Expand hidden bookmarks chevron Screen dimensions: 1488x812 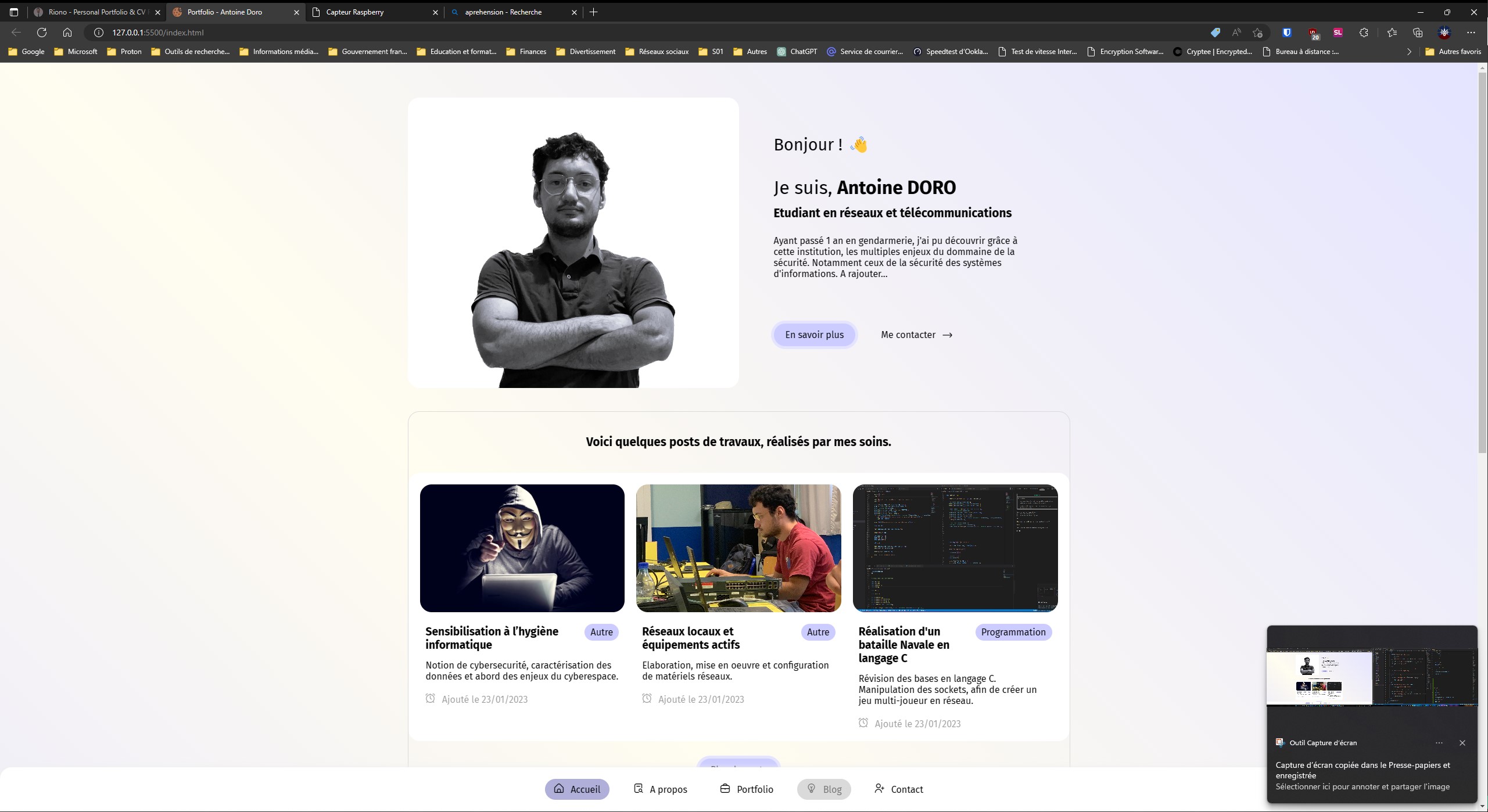tap(1409, 52)
